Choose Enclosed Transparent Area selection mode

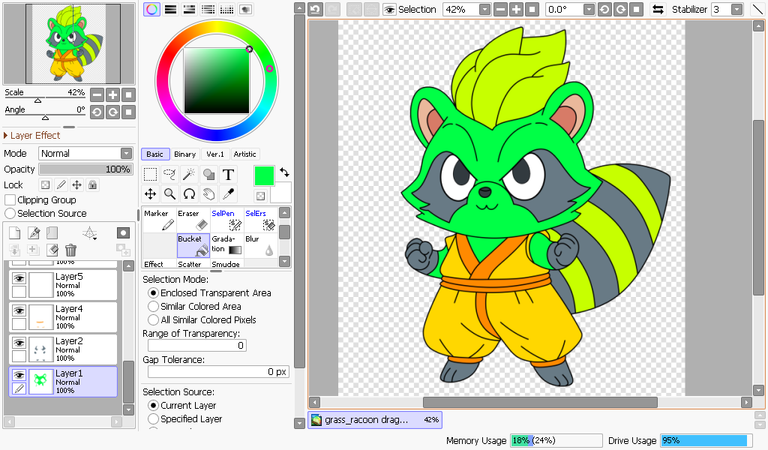click(x=153, y=293)
